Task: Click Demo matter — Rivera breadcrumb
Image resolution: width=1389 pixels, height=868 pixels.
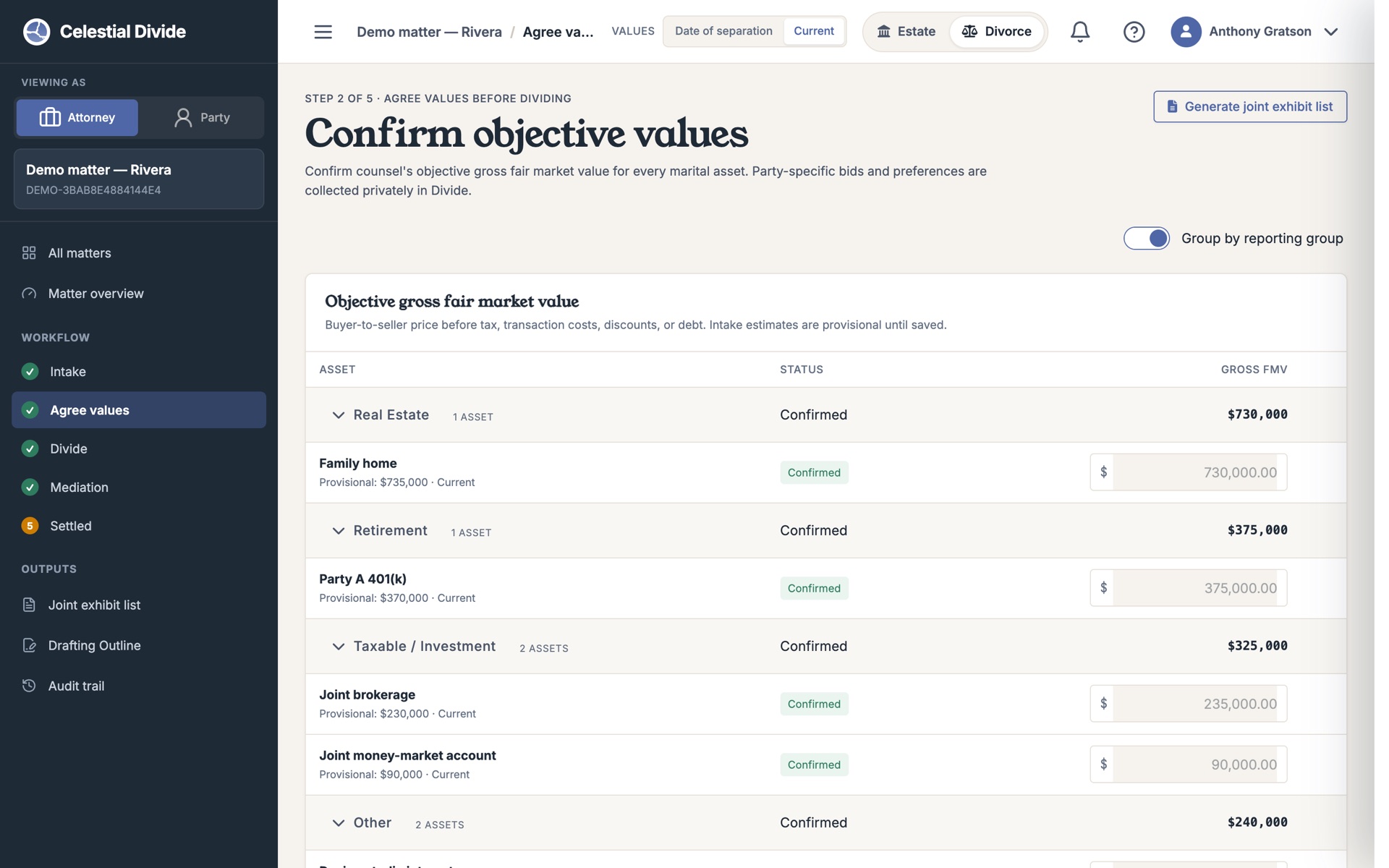Action: coord(429,32)
